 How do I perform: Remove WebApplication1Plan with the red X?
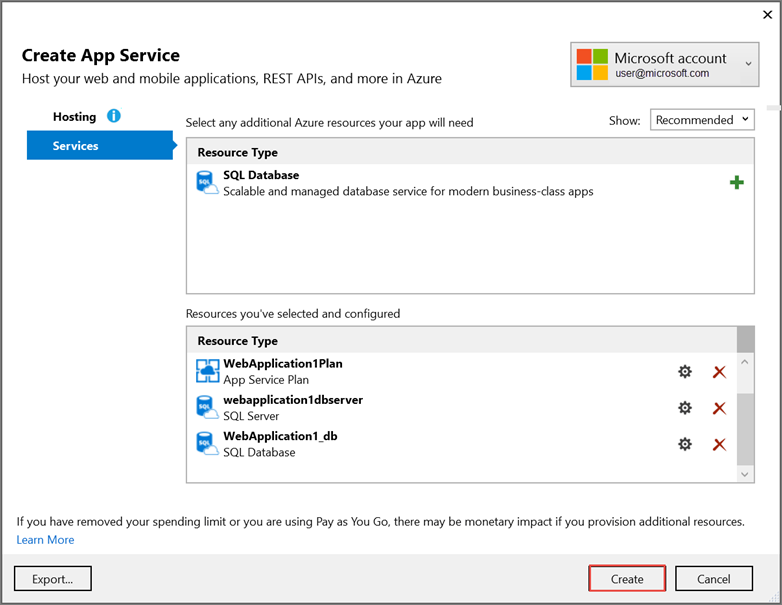[719, 372]
